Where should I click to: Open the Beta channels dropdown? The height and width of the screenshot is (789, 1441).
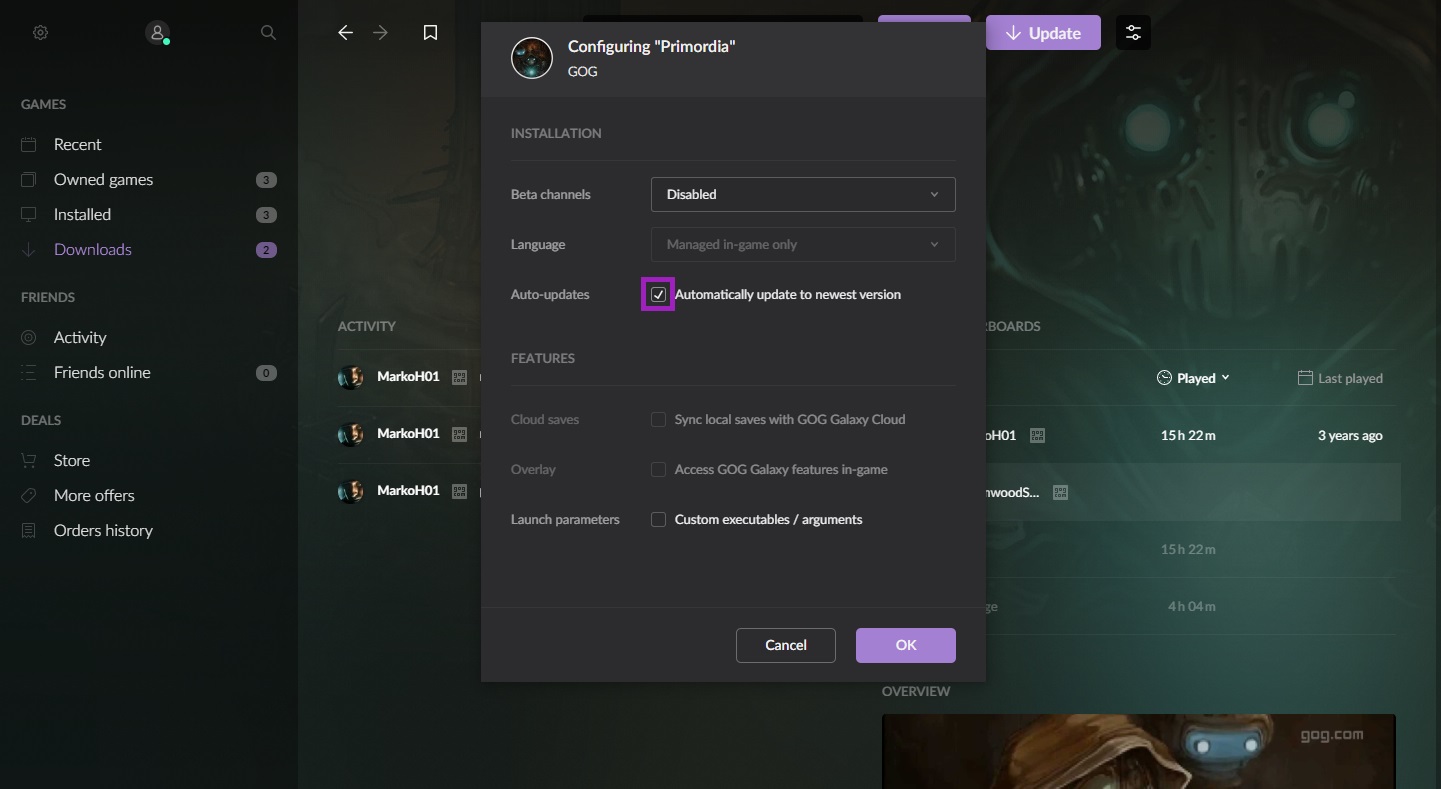click(x=803, y=195)
